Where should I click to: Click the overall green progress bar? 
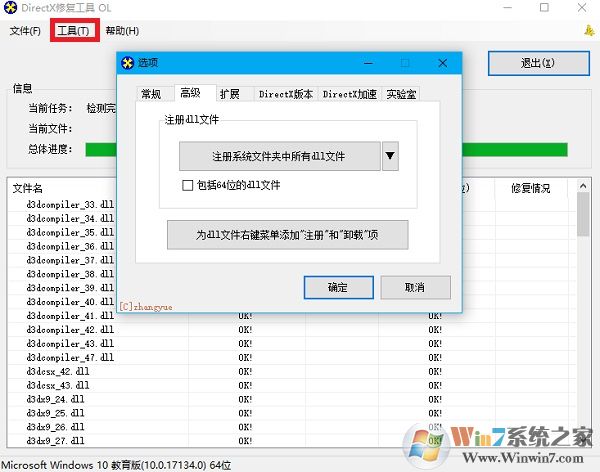(326, 150)
